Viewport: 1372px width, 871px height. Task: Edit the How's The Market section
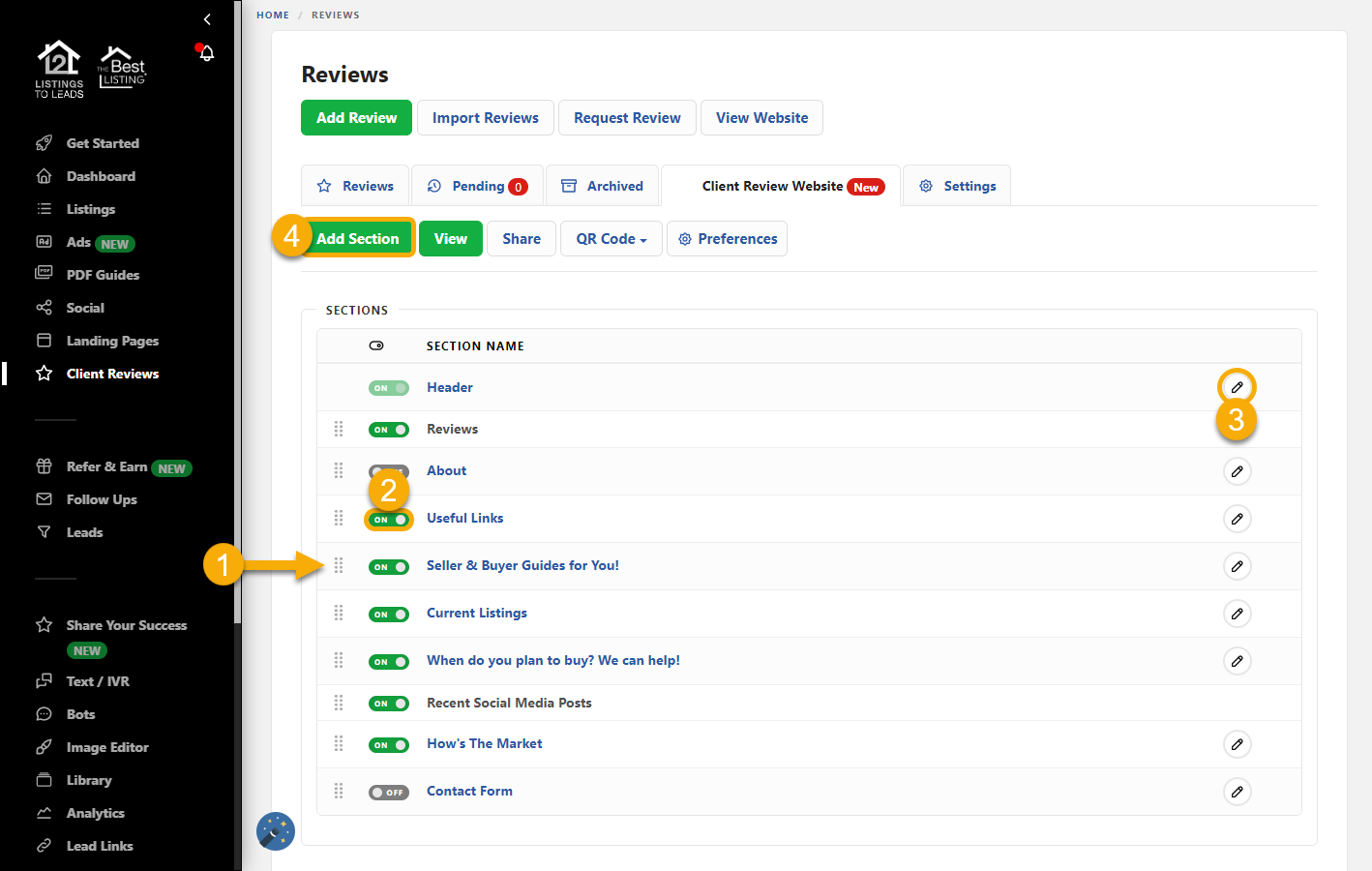[x=1237, y=743]
